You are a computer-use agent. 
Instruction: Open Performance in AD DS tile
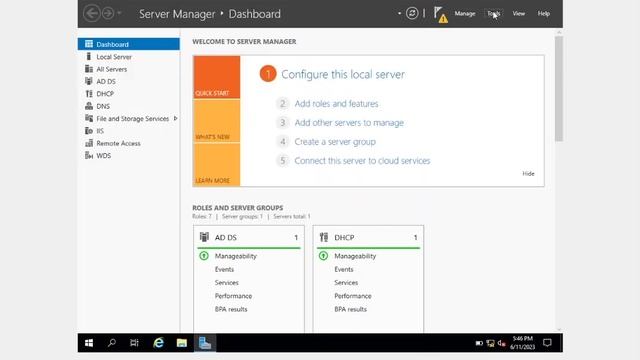233,296
